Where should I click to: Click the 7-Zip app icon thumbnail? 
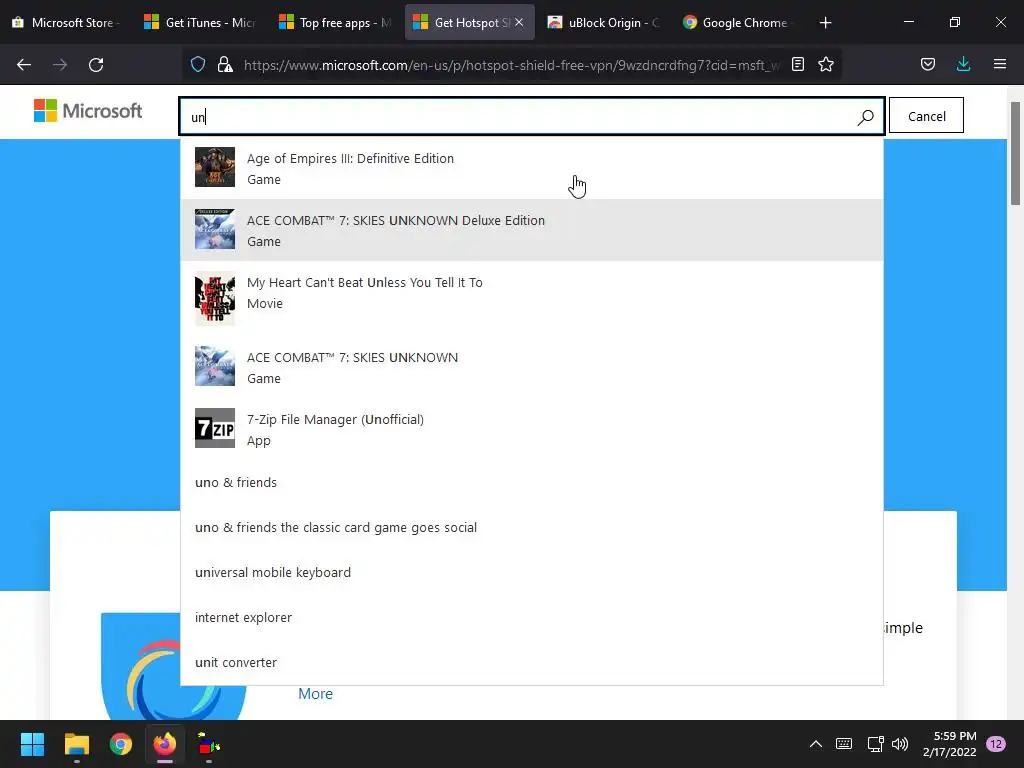coord(215,428)
